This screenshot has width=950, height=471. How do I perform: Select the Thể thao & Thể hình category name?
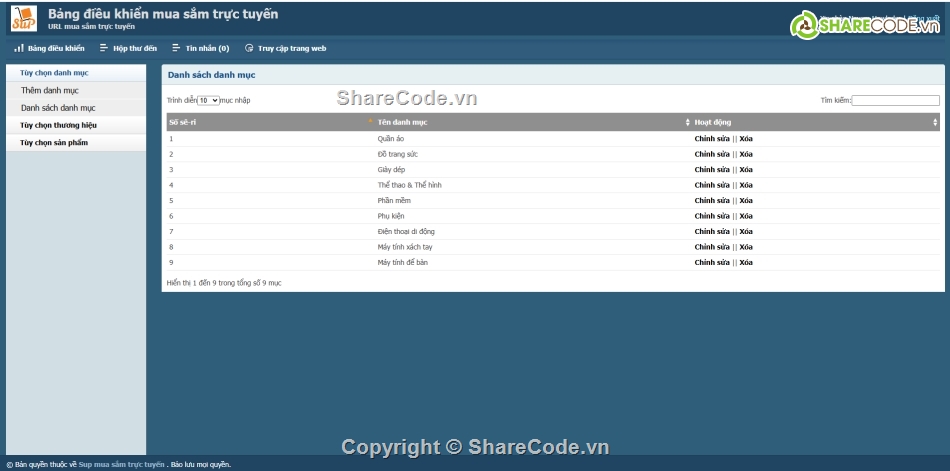click(410, 185)
